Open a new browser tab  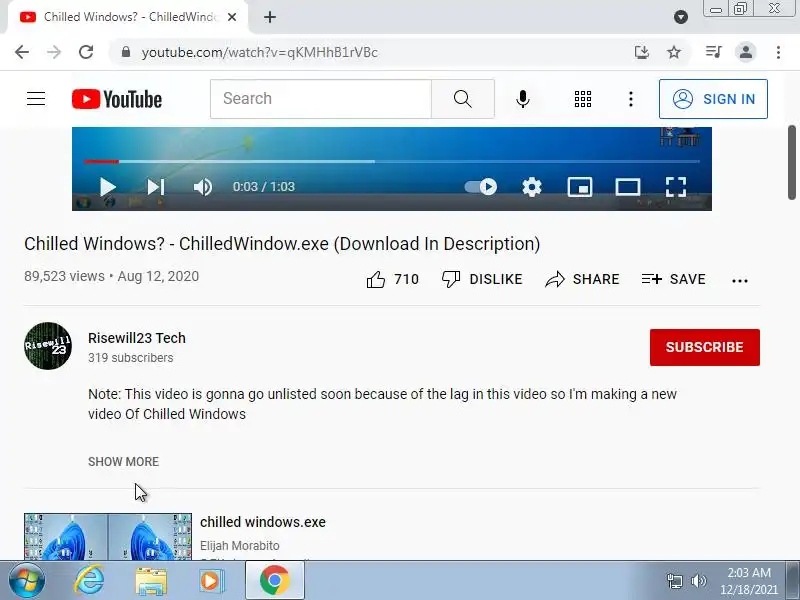click(x=270, y=17)
